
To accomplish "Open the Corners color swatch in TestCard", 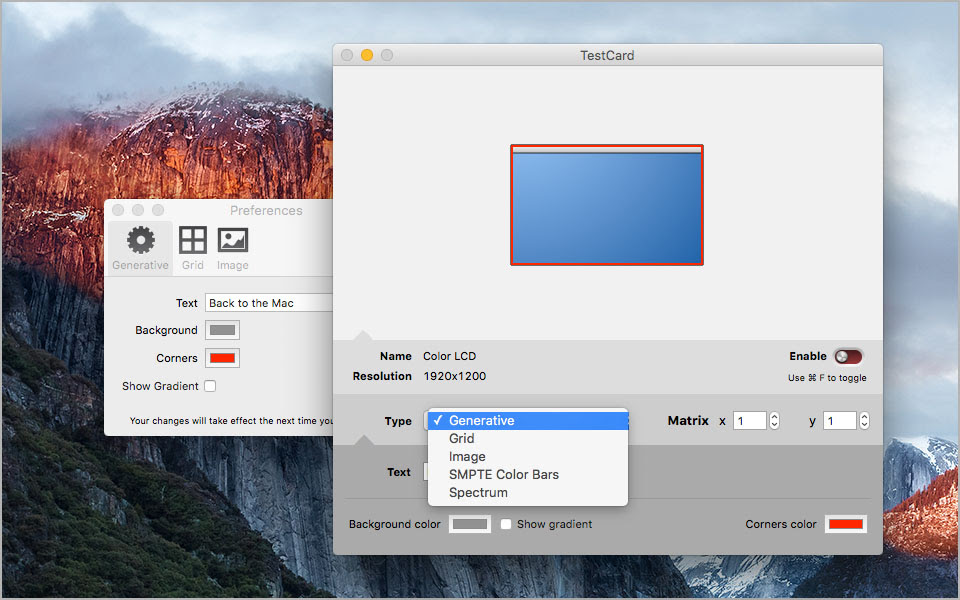I will (x=846, y=524).
